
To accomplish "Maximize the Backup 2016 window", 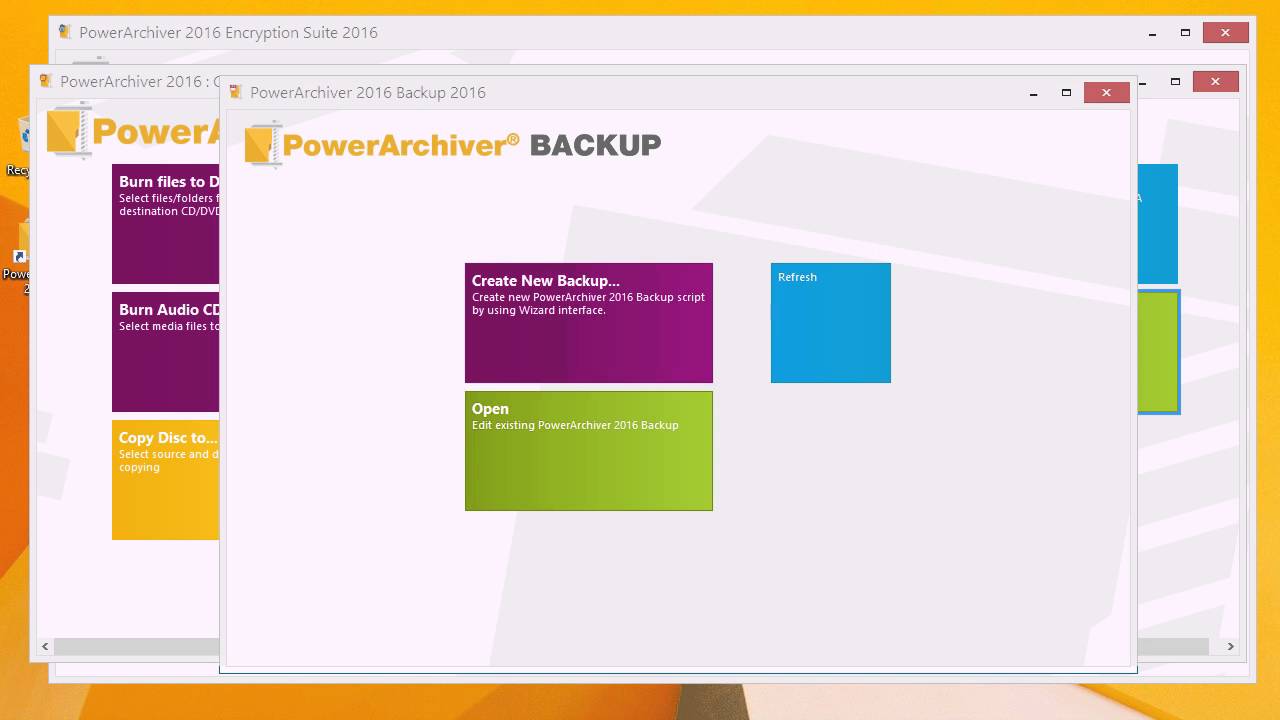I will point(1066,93).
